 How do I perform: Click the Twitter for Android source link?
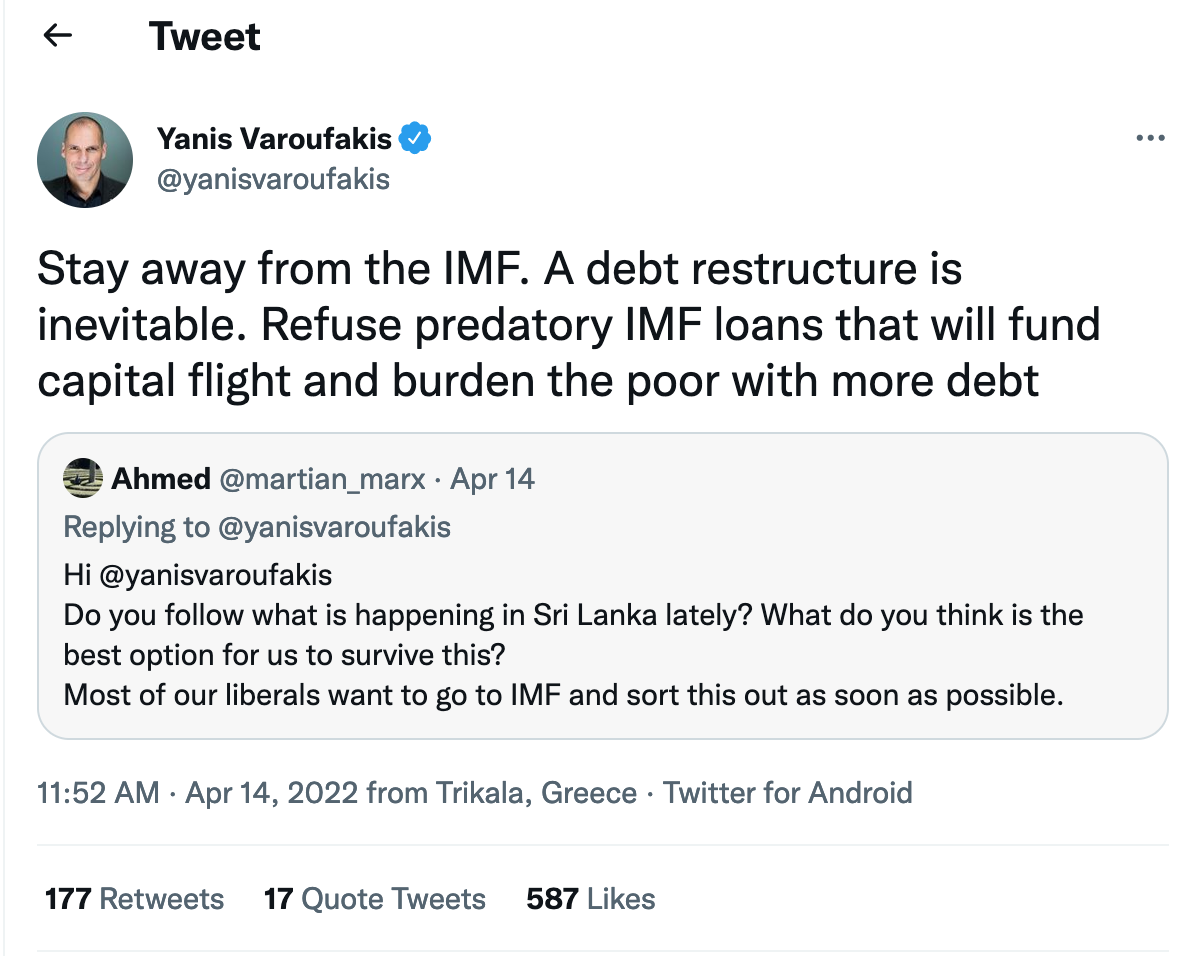coord(788,793)
